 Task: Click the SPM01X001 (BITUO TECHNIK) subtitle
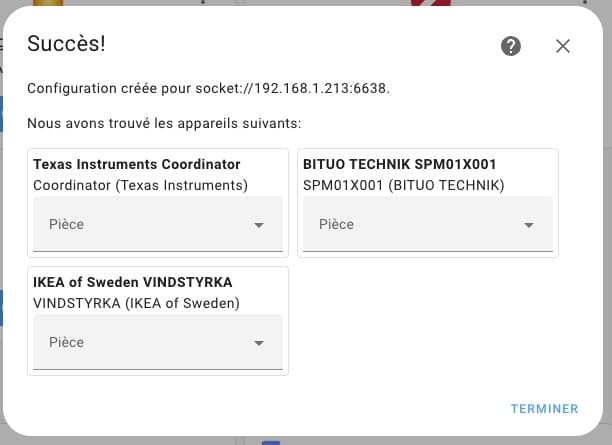pos(404,185)
